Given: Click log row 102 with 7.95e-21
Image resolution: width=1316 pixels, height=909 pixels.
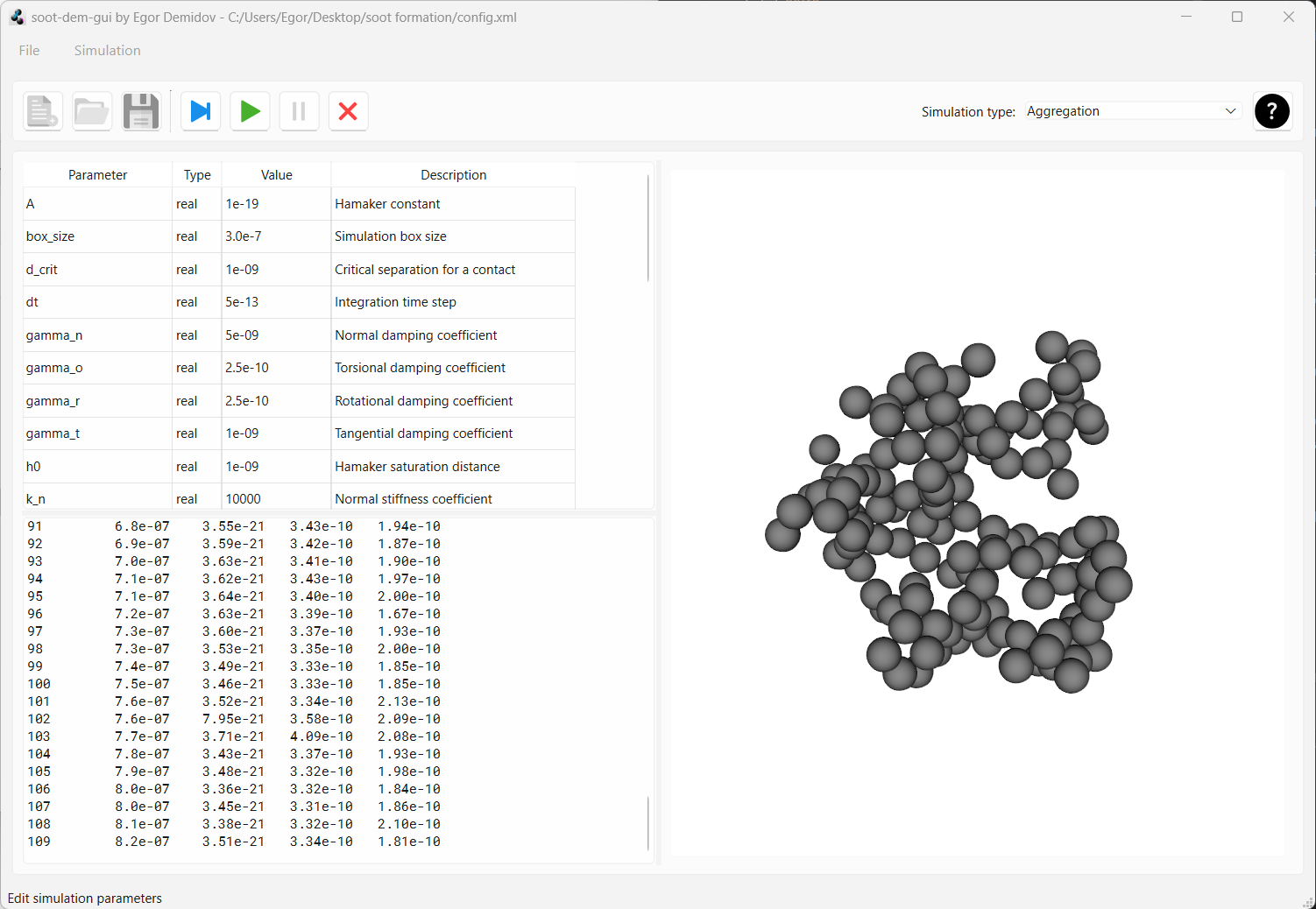Looking at the screenshot, I should 234,719.
